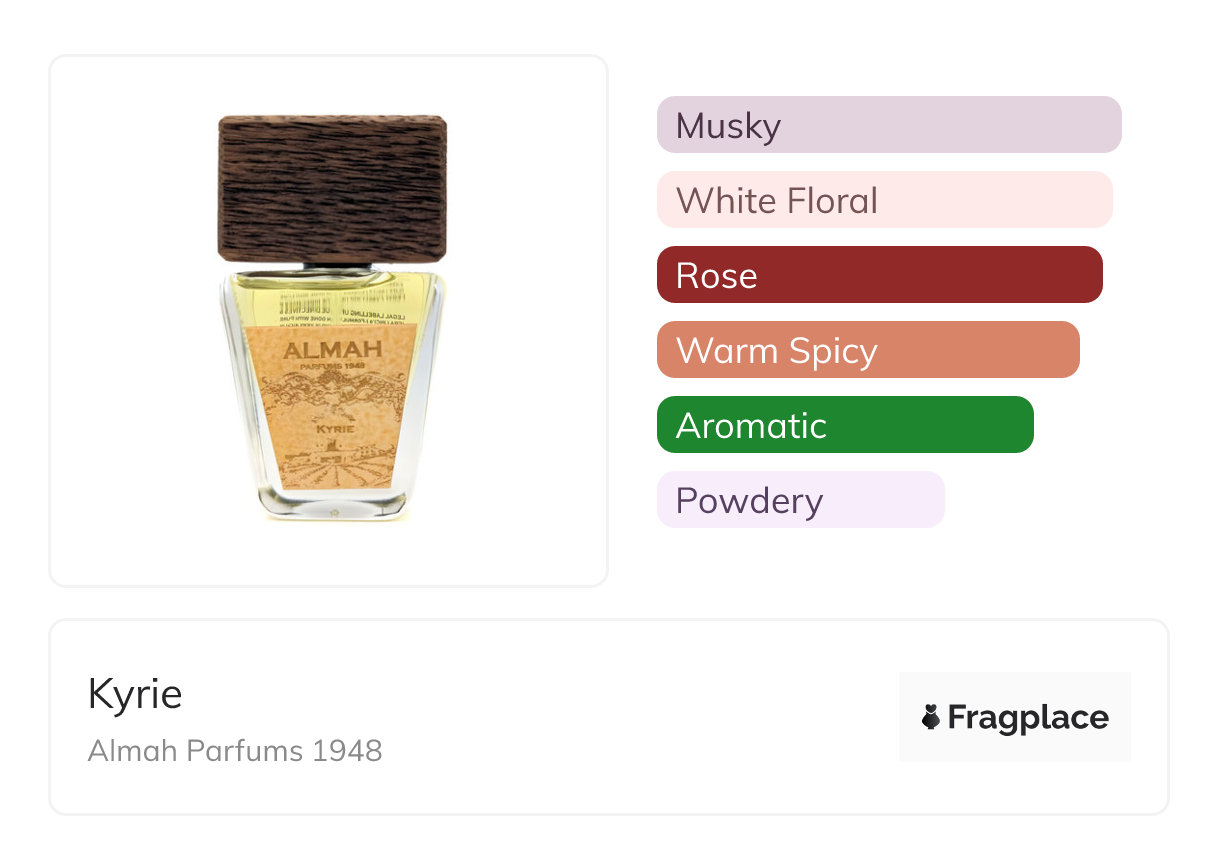Select the Powdery accord bar
This screenshot has width=1218, height=864.
pyautogui.click(x=800, y=500)
